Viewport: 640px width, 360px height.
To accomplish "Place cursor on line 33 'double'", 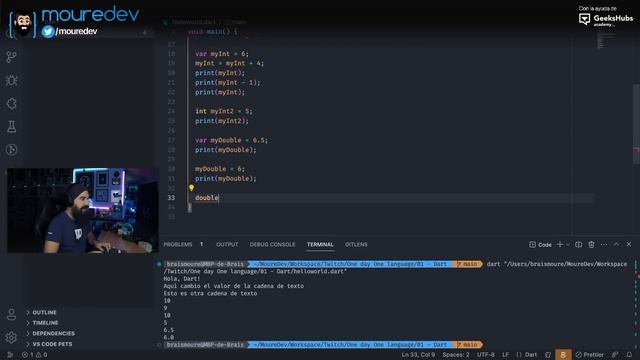I will (x=207, y=198).
